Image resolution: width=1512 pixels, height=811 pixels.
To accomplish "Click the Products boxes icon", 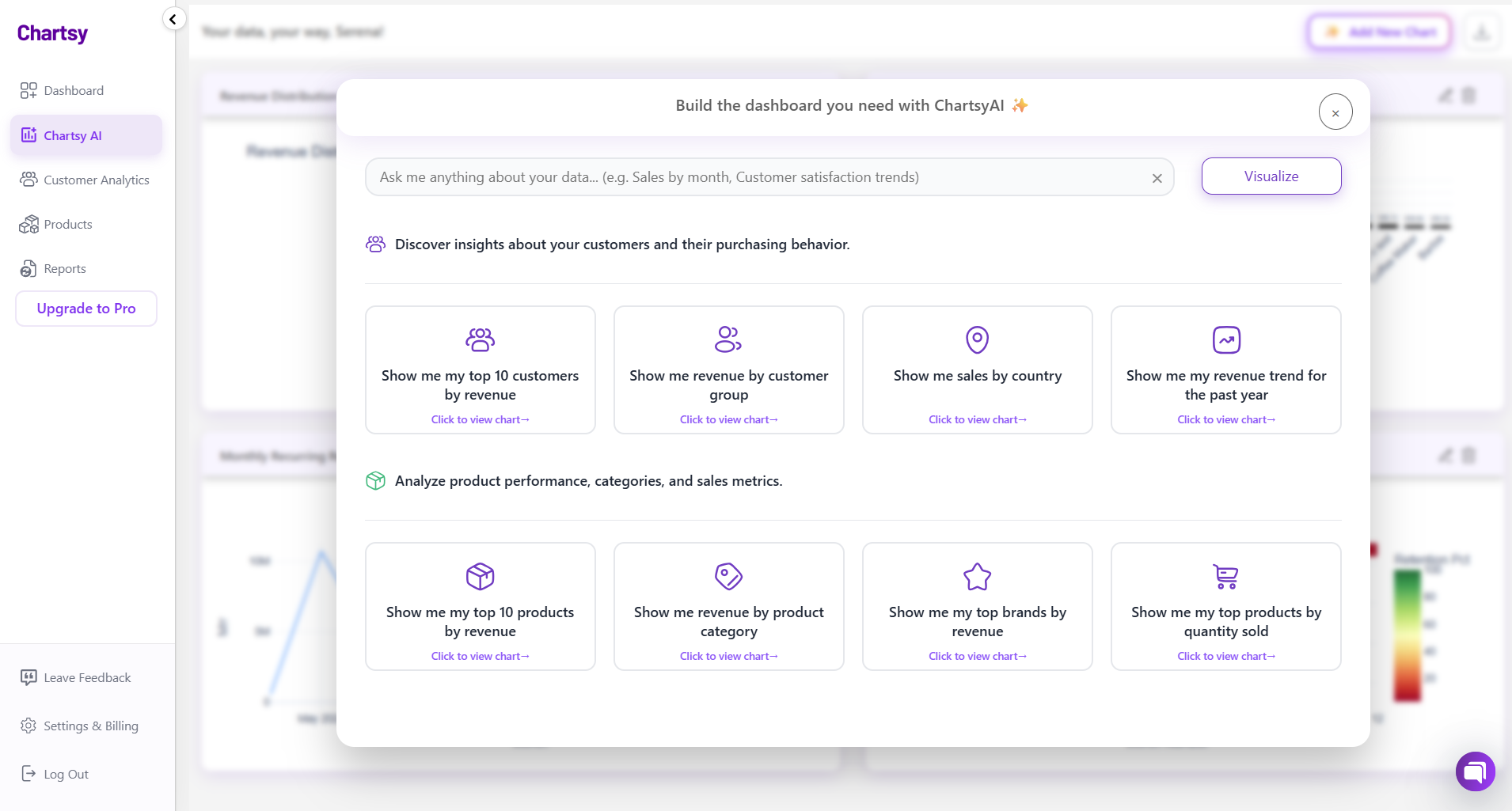I will pyautogui.click(x=28, y=225).
